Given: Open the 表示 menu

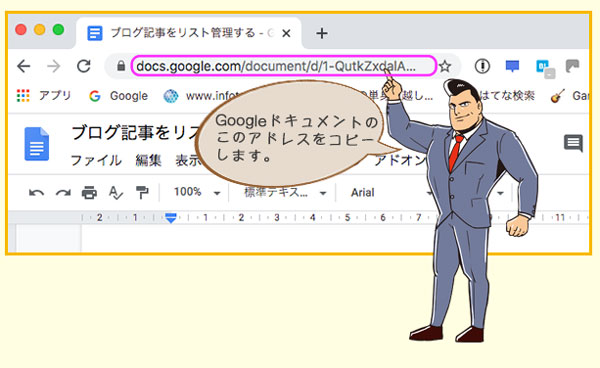Looking at the screenshot, I should (188, 160).
